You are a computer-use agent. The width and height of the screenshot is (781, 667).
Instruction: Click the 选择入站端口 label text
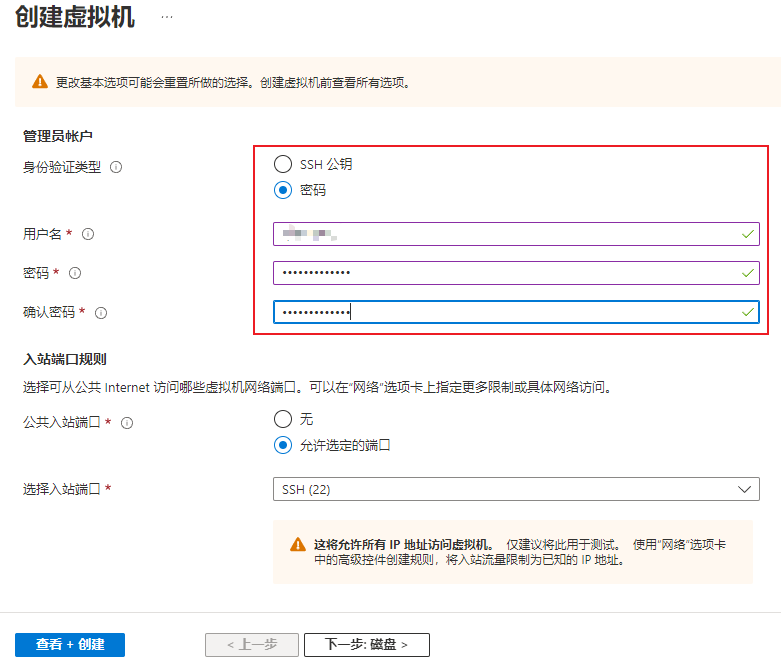[x=62, y=489]
